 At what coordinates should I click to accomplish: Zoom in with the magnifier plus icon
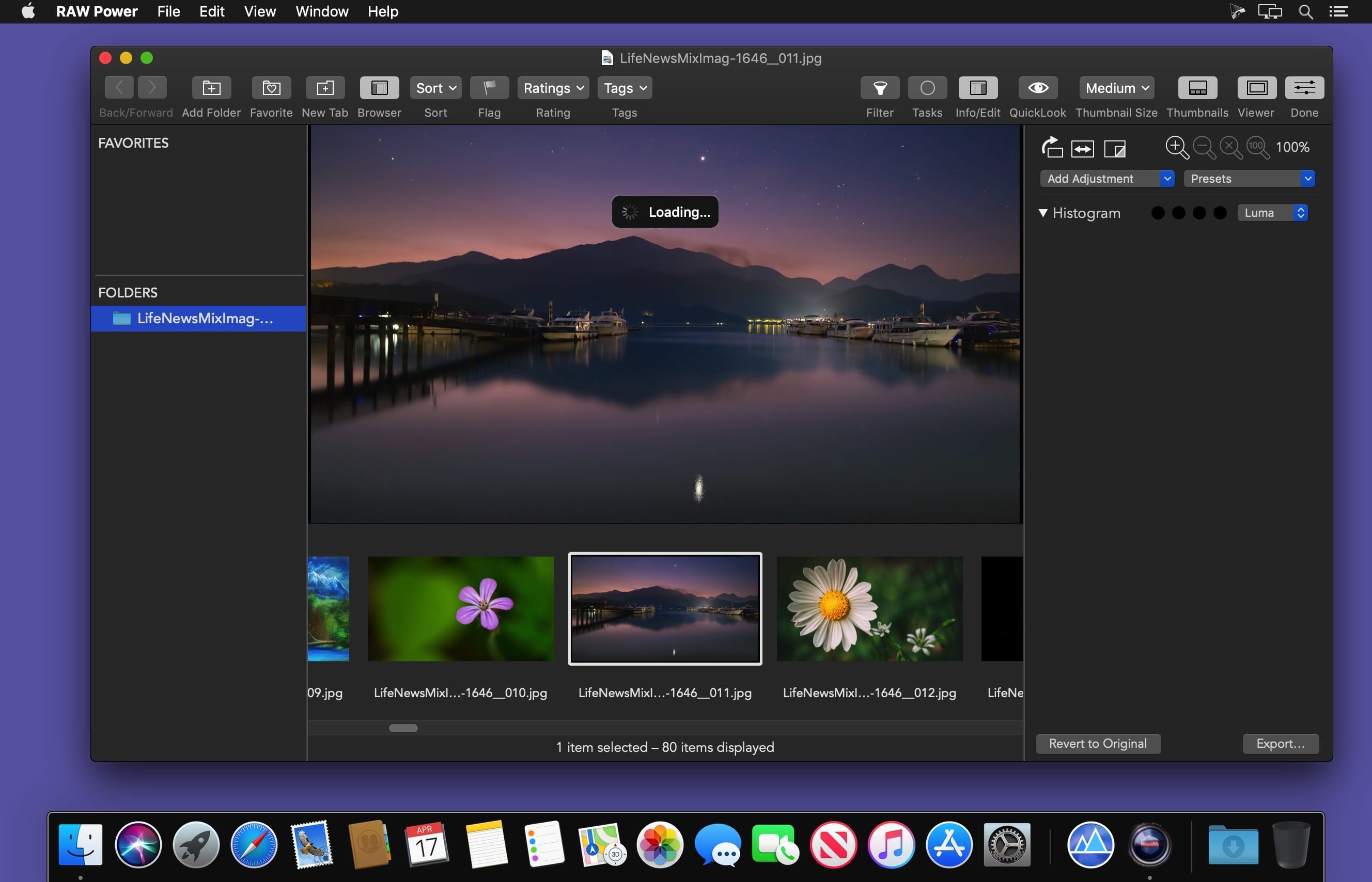[1176, 147]
